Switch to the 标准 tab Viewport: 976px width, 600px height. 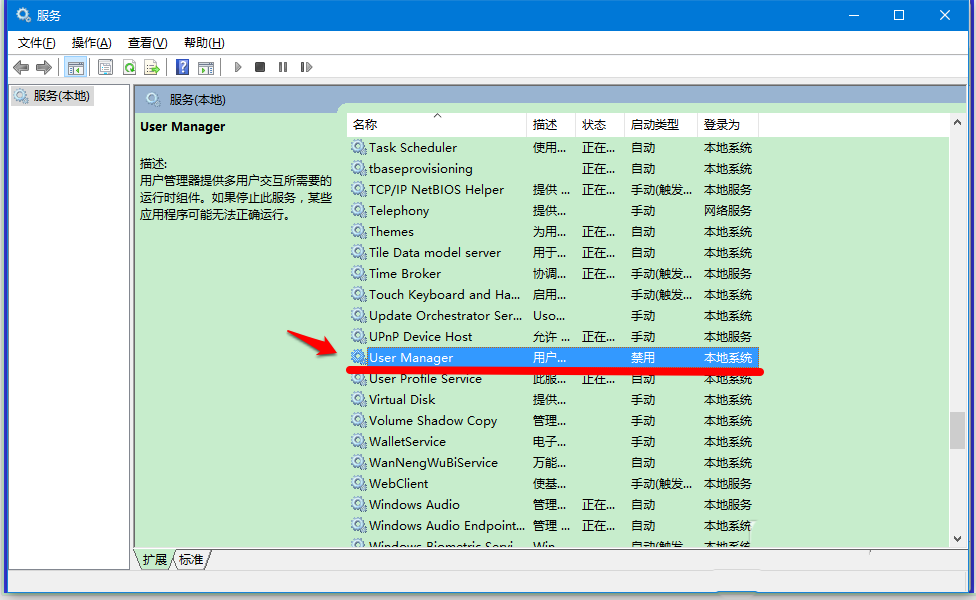tap(189, 559)
